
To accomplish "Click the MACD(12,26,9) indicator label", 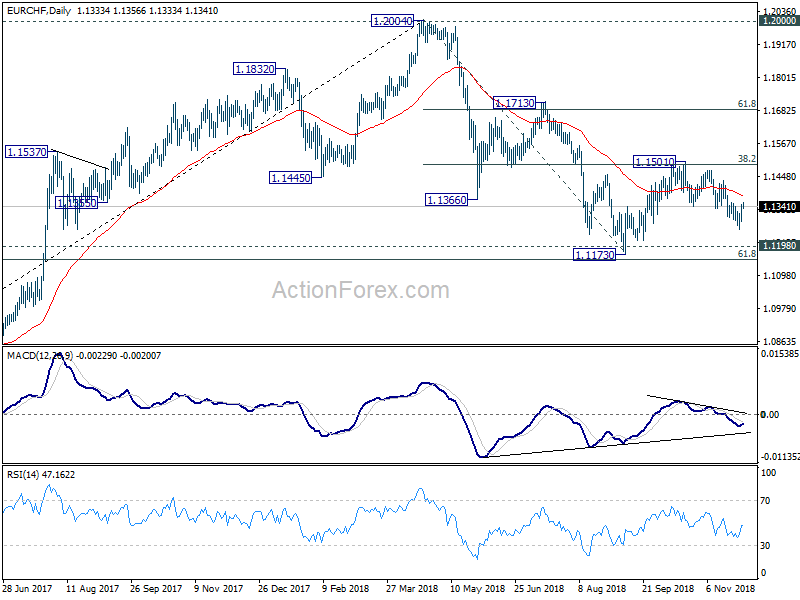I will (40, 356).
